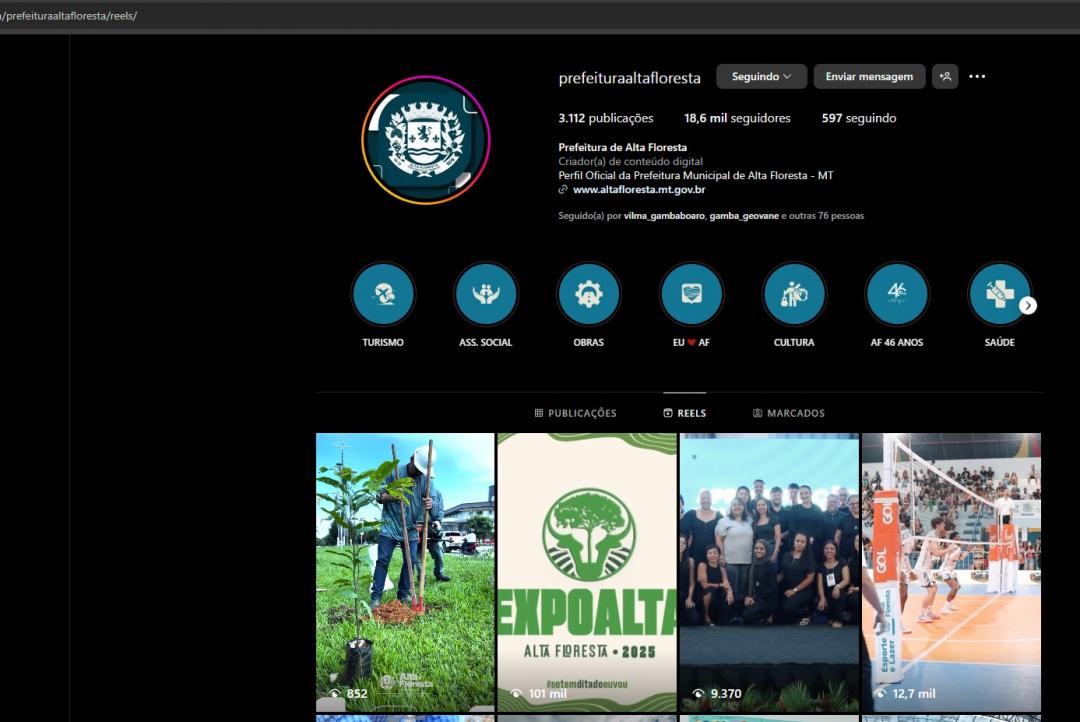The height and width of the screenshot is (722, 1080).
Task: Open the Ass. Social highlight
Action: coord(486,293)
